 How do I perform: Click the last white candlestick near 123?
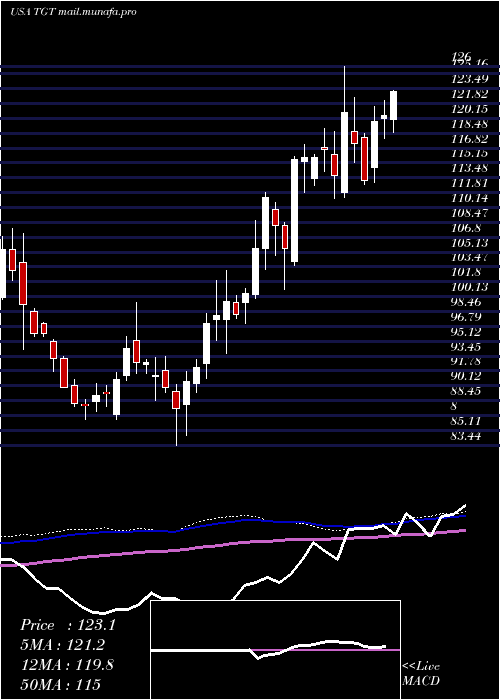click(x=393, y=105)
